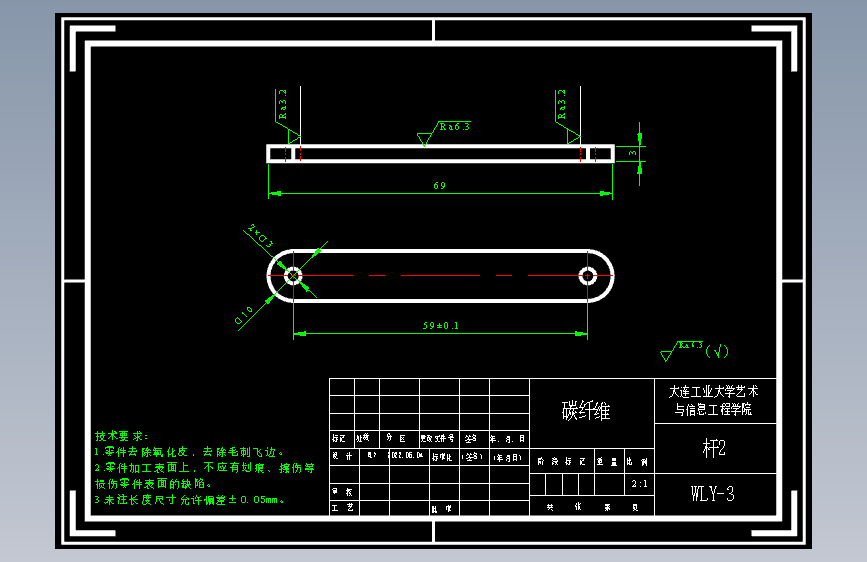The width and height of the screenshot is (867, 562).
Task: Select the 59±0.1 hole spacing dimension
Action: click(x=441, y=326)
